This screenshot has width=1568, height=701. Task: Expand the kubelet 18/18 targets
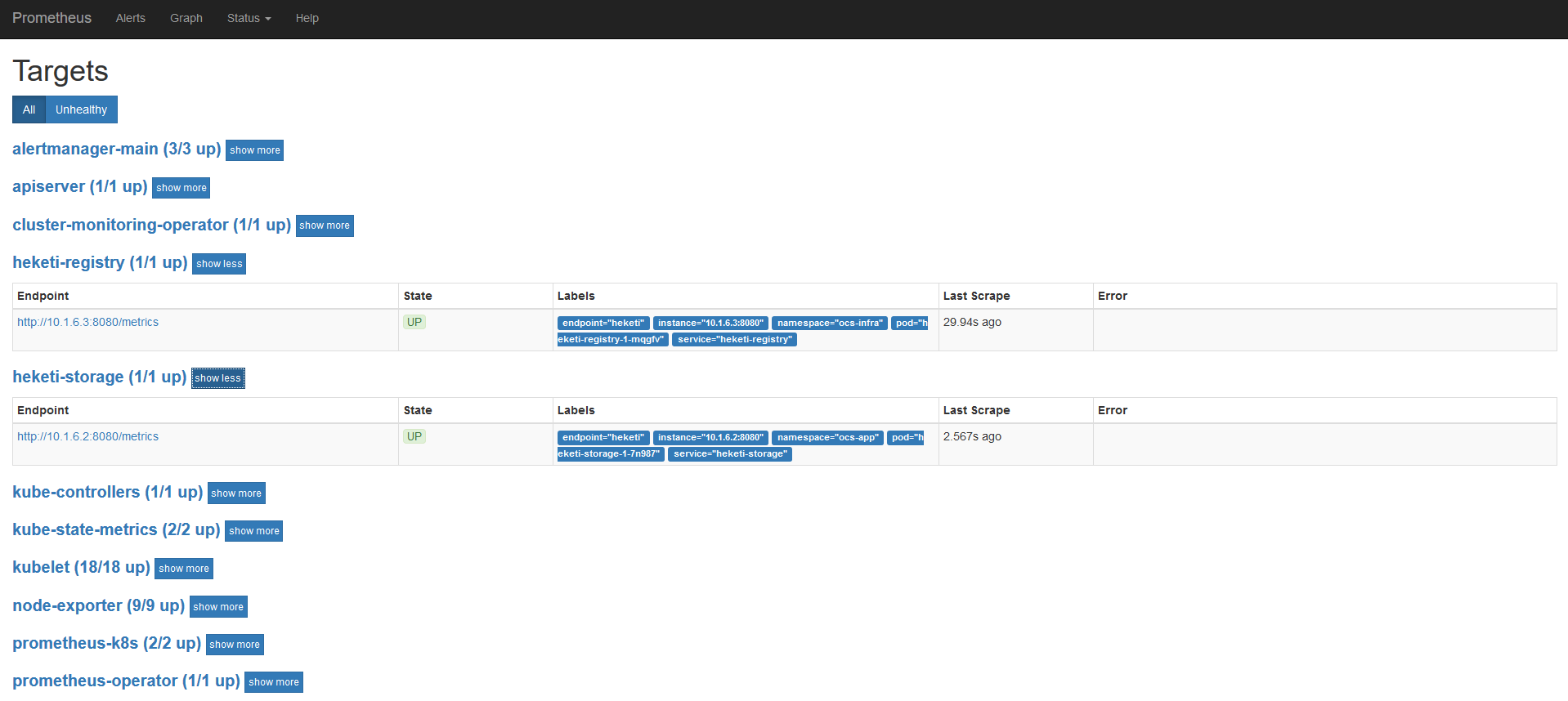[x=183, y=569]
